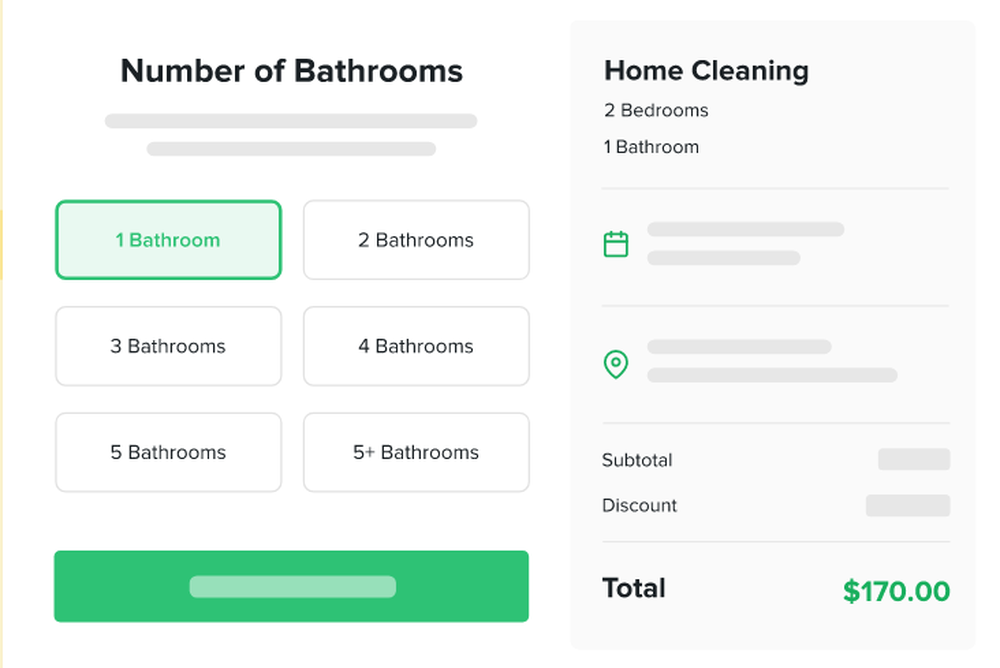Click the Home Cleaning heading
Viewport: 1000px width, 668px height.
tap(706, 70)
